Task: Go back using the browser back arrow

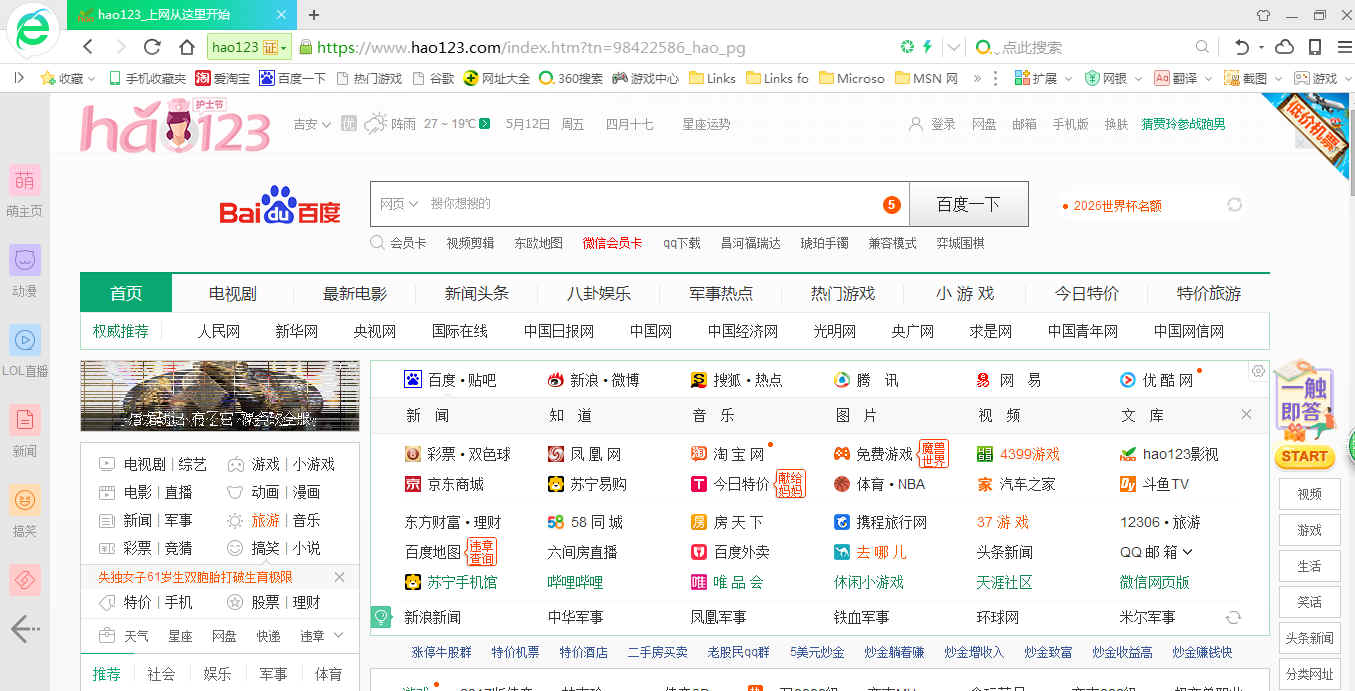Action: click(88, 47)
